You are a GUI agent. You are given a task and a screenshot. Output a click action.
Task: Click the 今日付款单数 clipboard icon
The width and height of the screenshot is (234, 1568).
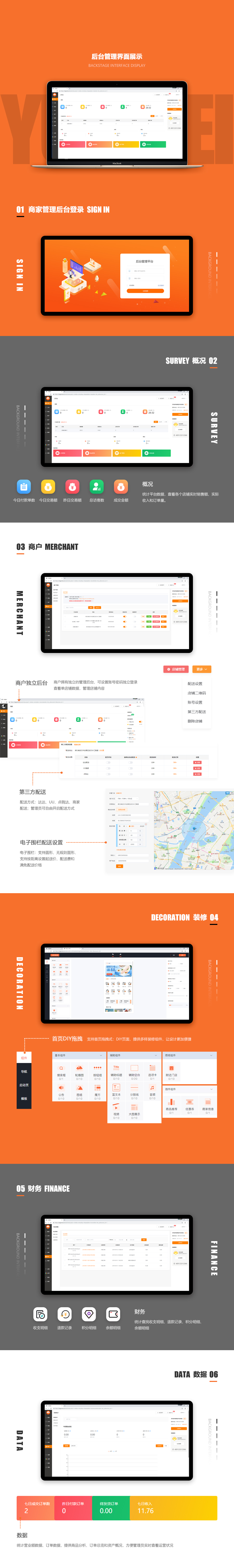tap(24, 486)
